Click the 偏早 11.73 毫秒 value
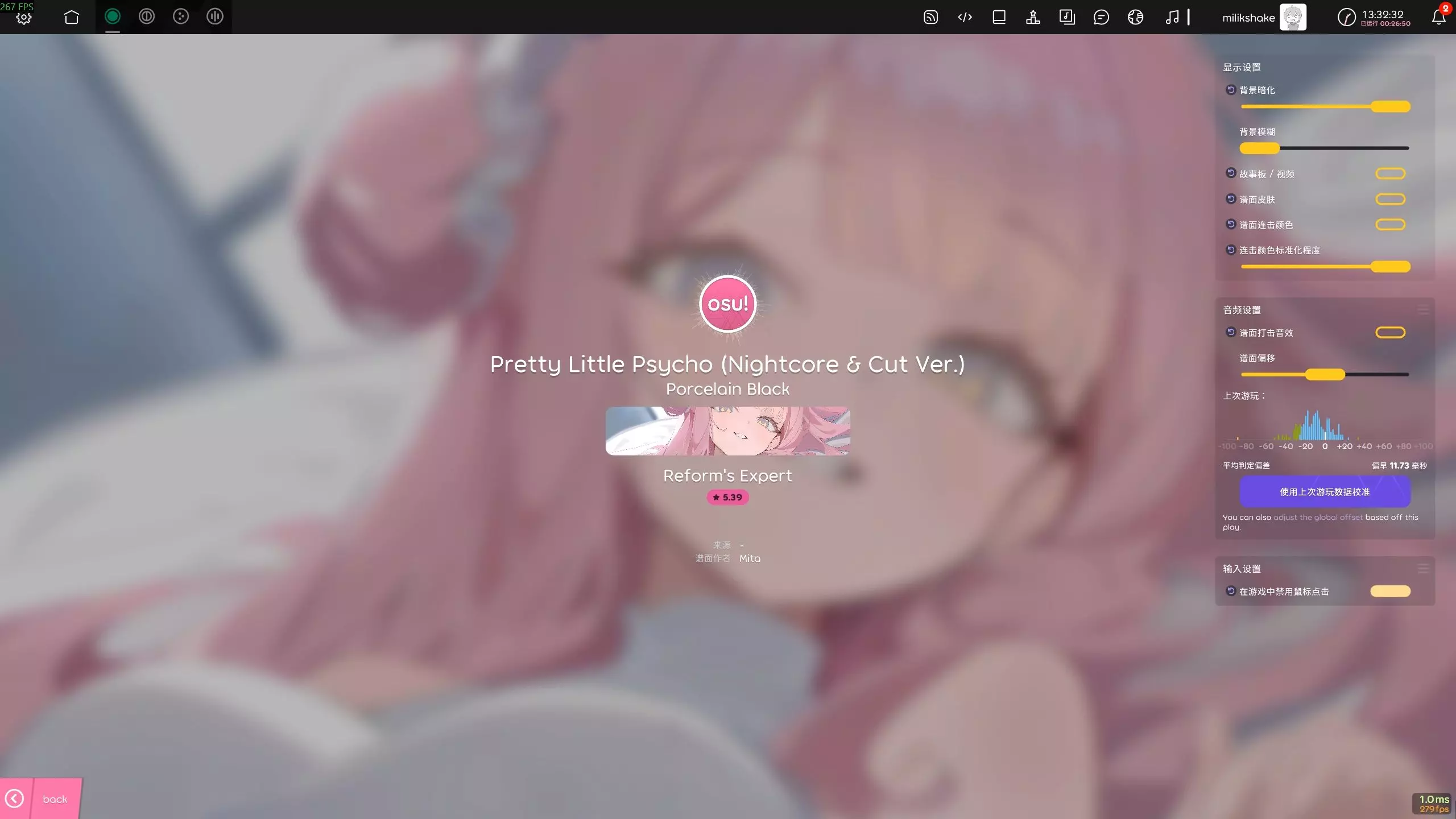The image size is (1456, 819). [1399, 465]
